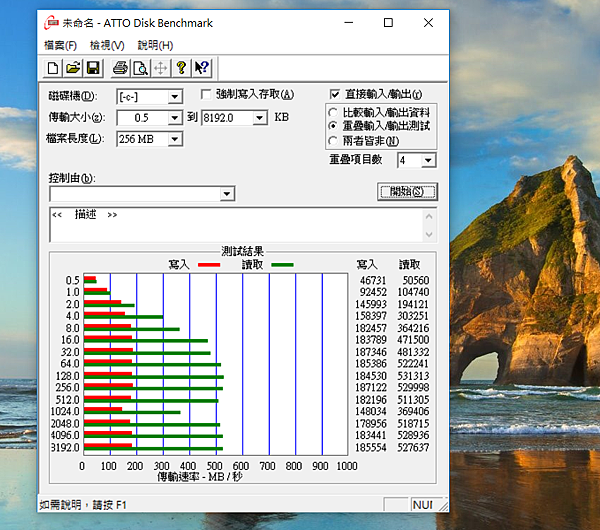This screenshot has width=600, height=530.
Task: Click the red 寫入 legend swatch
Action: 209,265
